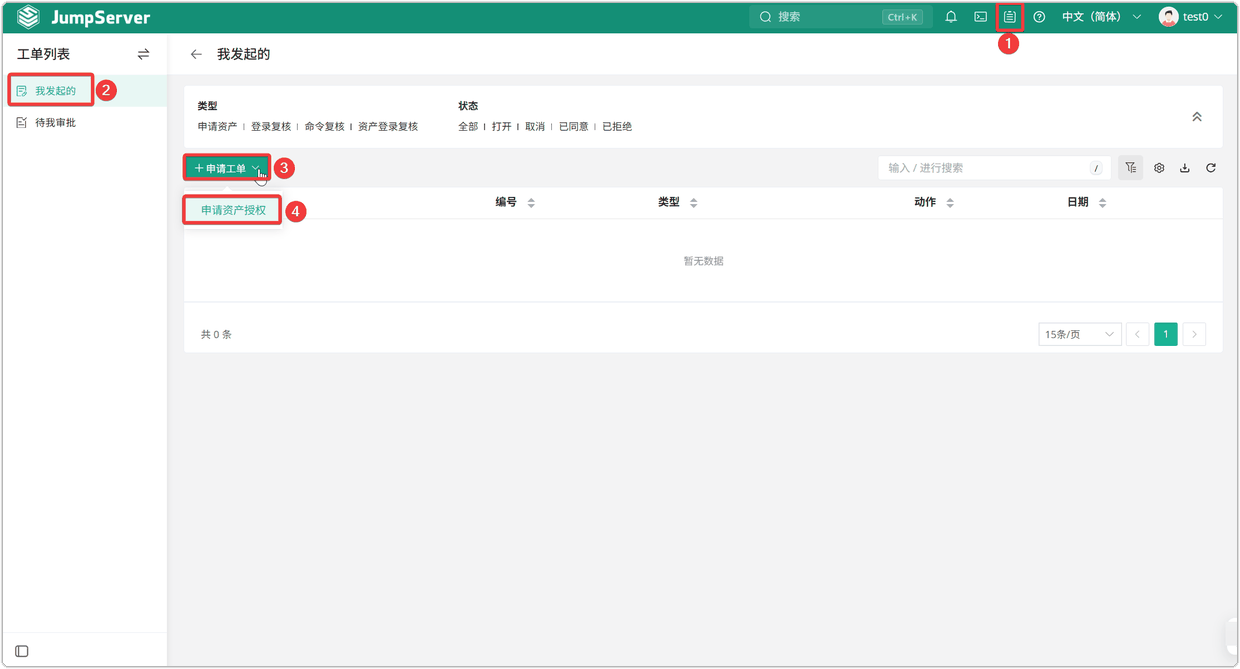
Task: Go back using the arrow beside 我发起的
Action: click(x=196, y=54)
